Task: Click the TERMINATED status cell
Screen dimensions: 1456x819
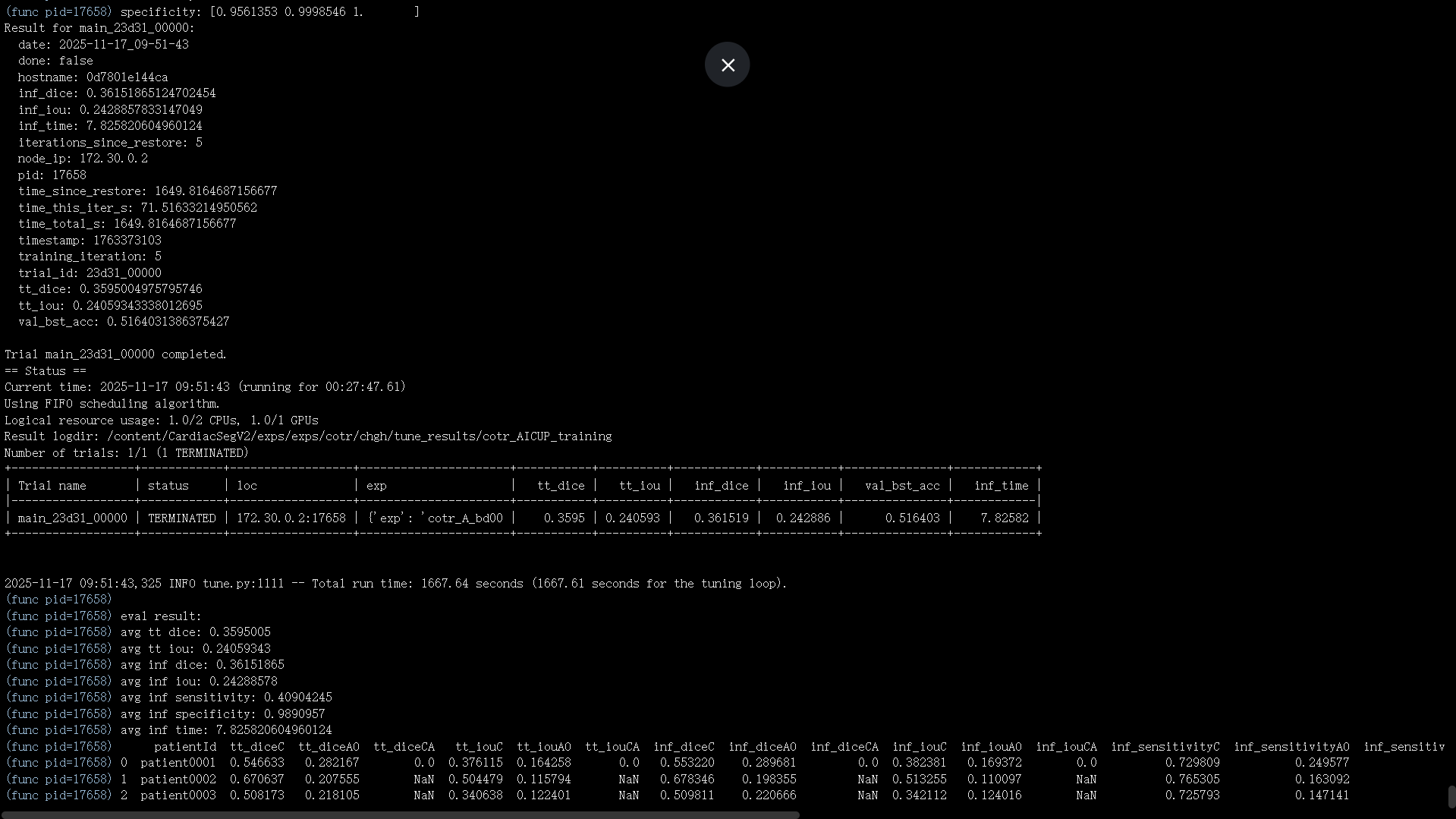Action: (x=181, y=518)
